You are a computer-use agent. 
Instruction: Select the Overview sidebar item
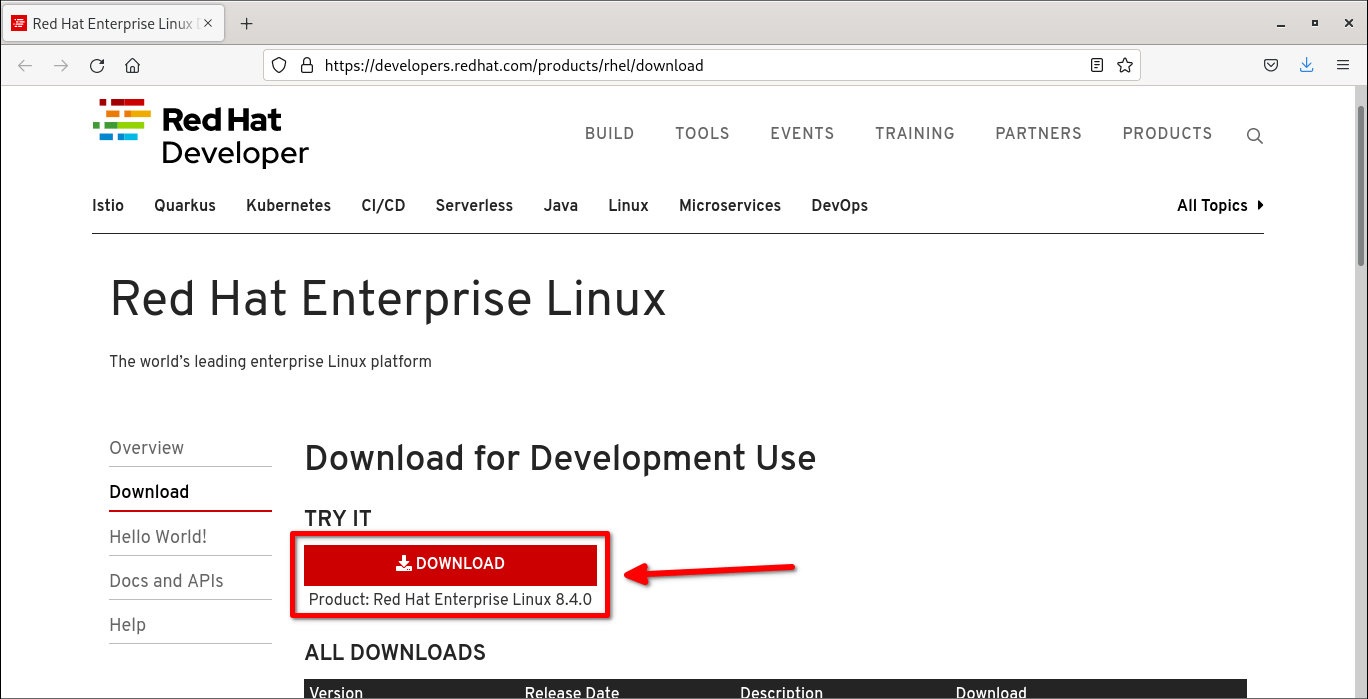point(147,448)
